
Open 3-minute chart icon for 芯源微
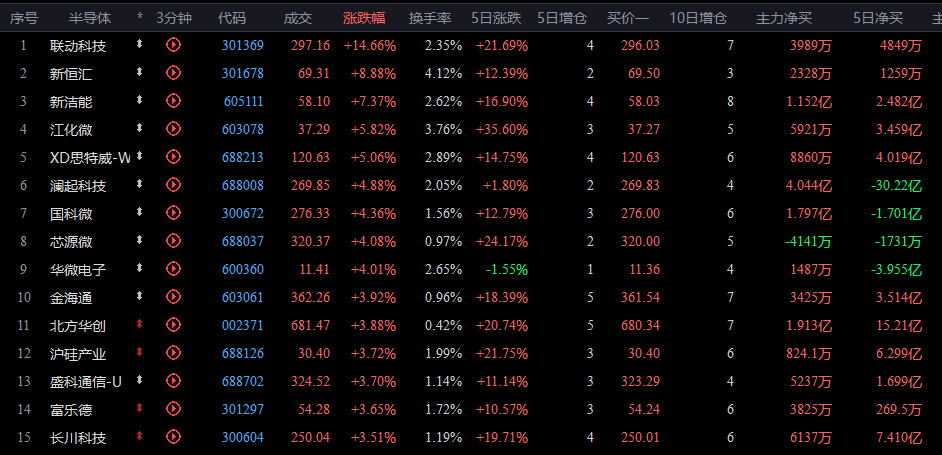pos(174,241)
